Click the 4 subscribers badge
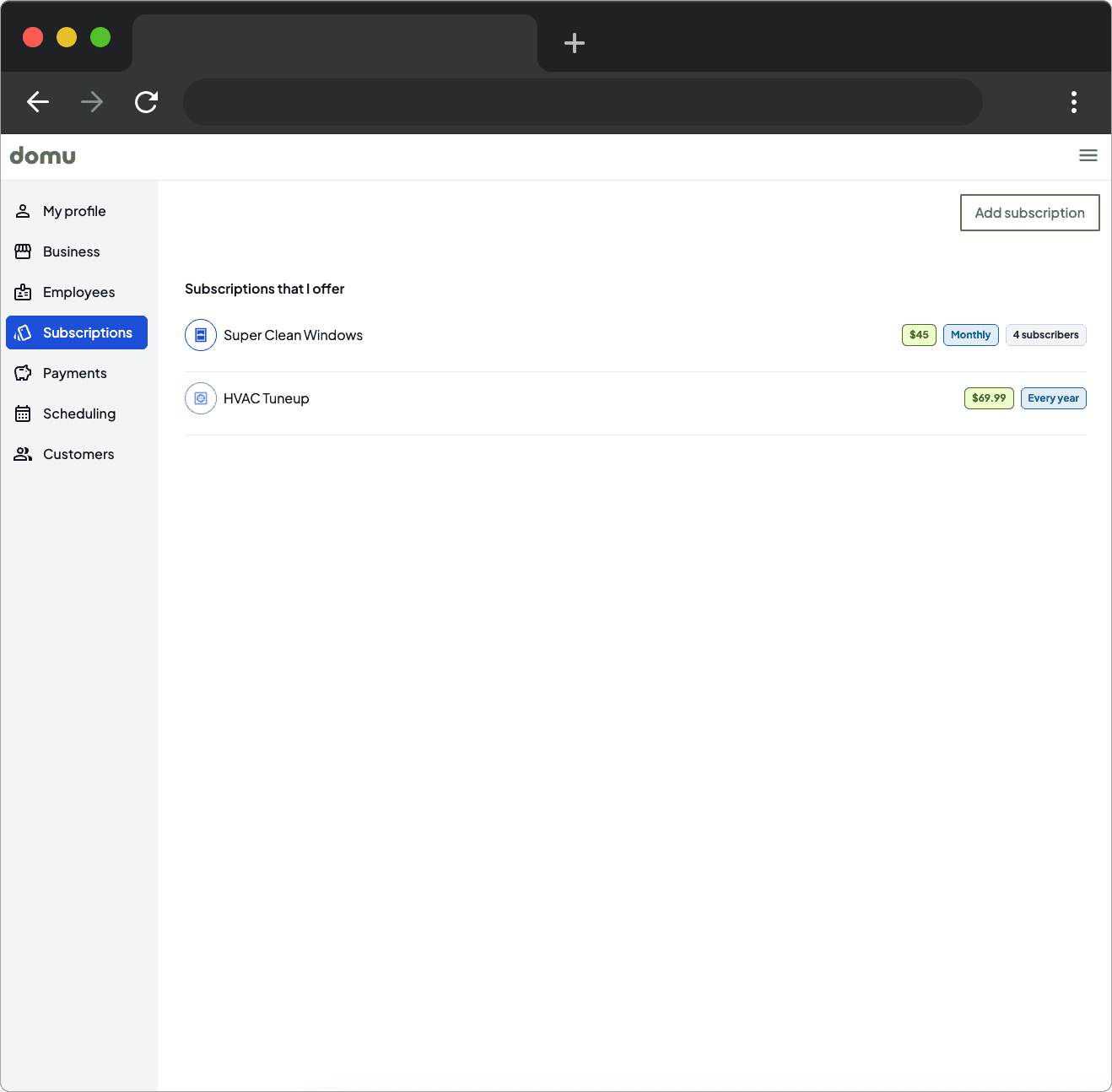 coord(1046,335)
